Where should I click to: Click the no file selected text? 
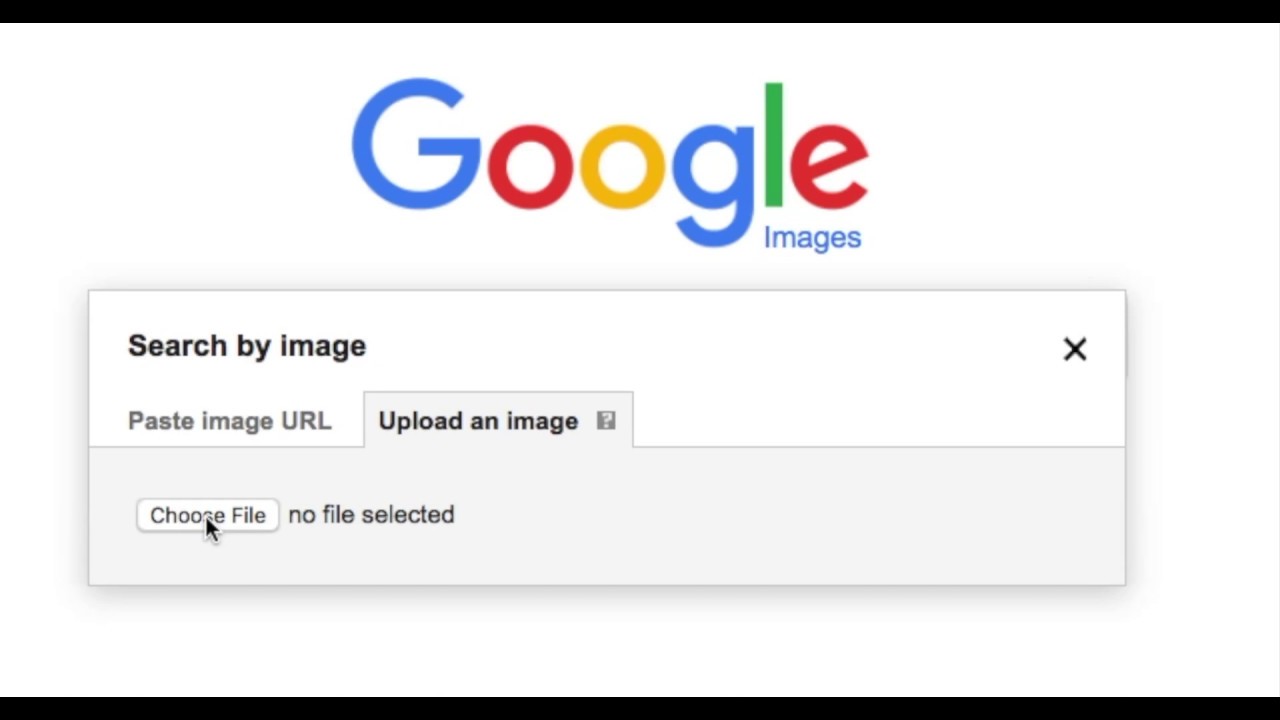(370, 515)
